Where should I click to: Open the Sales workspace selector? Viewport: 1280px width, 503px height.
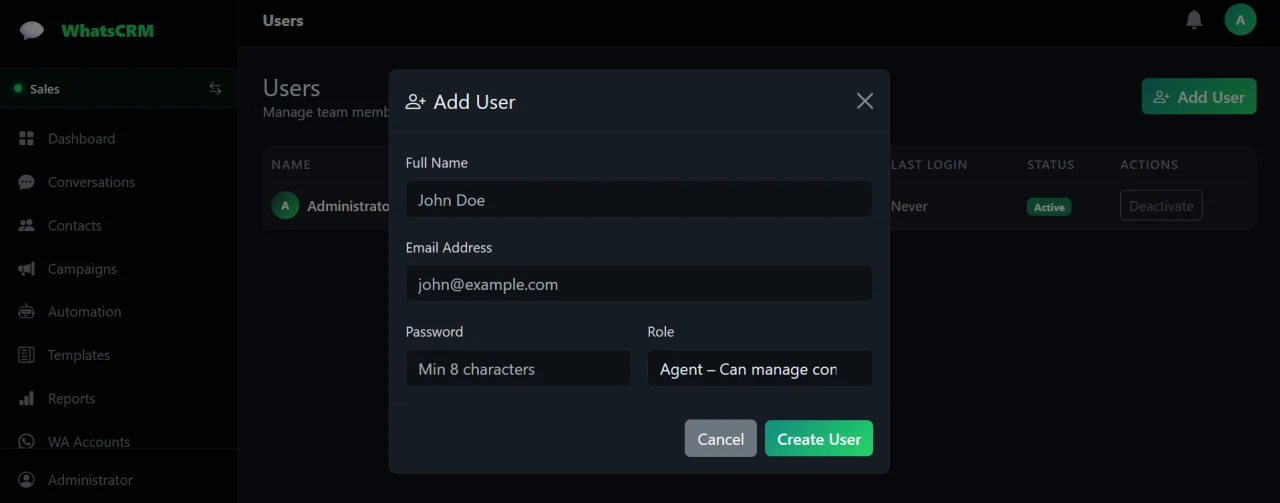click(119, 88)
